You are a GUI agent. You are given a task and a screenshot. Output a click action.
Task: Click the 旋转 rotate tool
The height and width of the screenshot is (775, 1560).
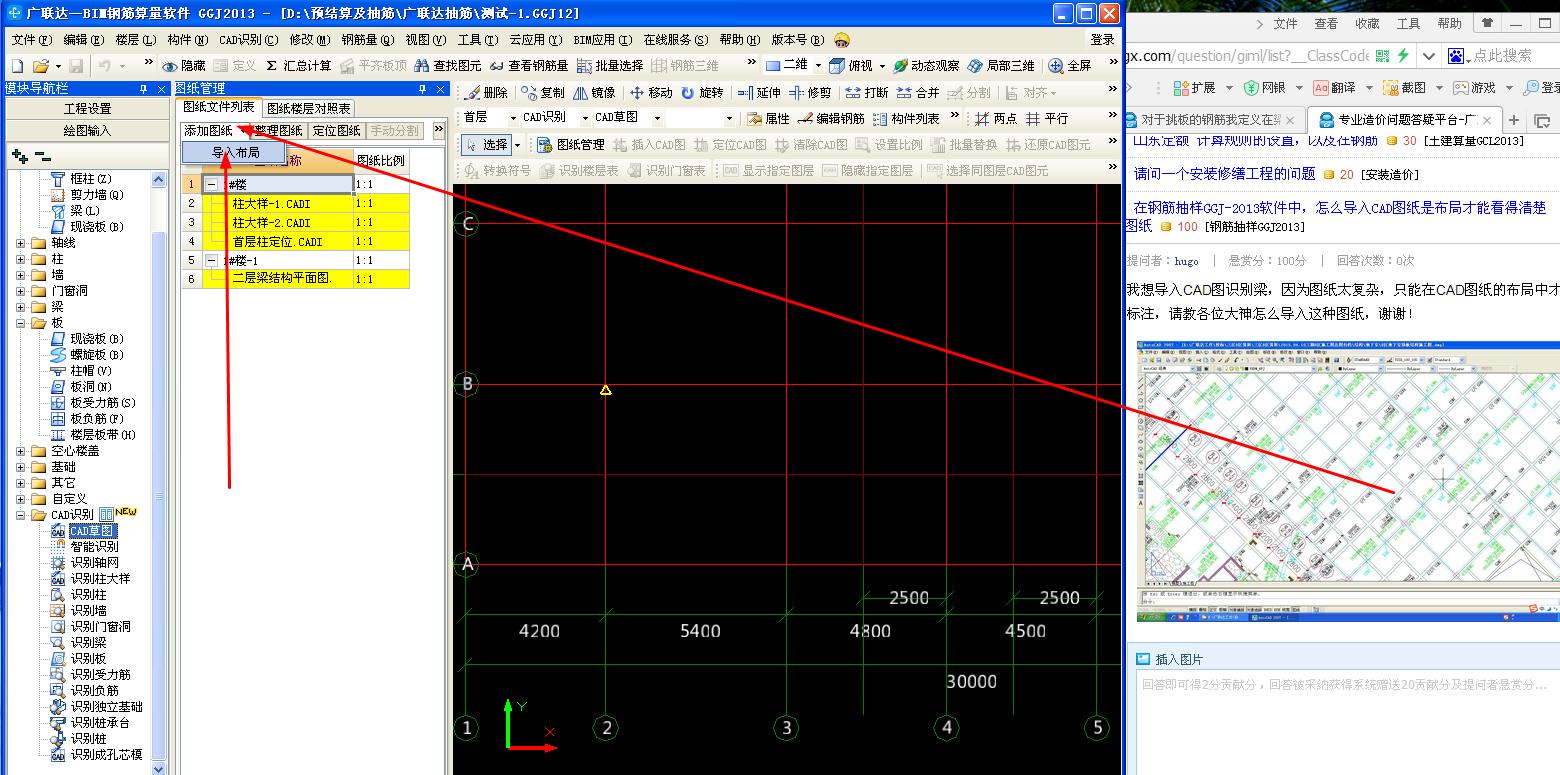[702, 92]
